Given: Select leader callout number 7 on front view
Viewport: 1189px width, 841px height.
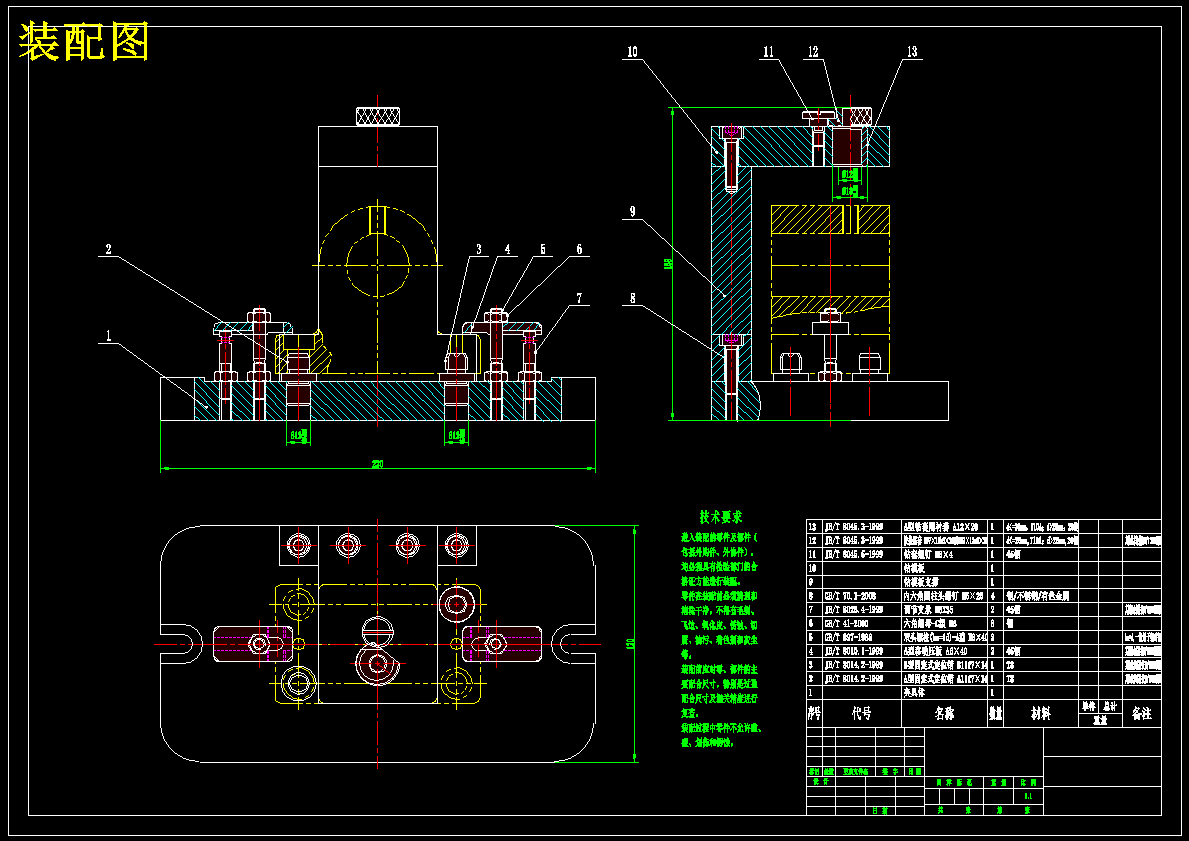Looking at the screenshot, I should (x=579, y=298).
